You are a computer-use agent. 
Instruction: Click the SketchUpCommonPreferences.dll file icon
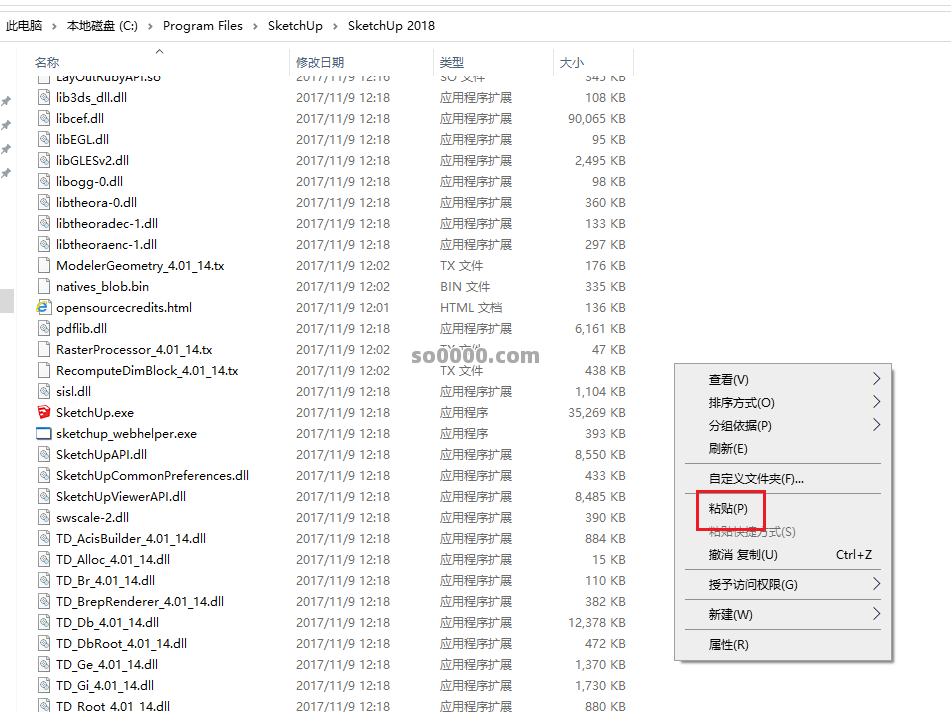pyautogui.click(x=44, y=475)
